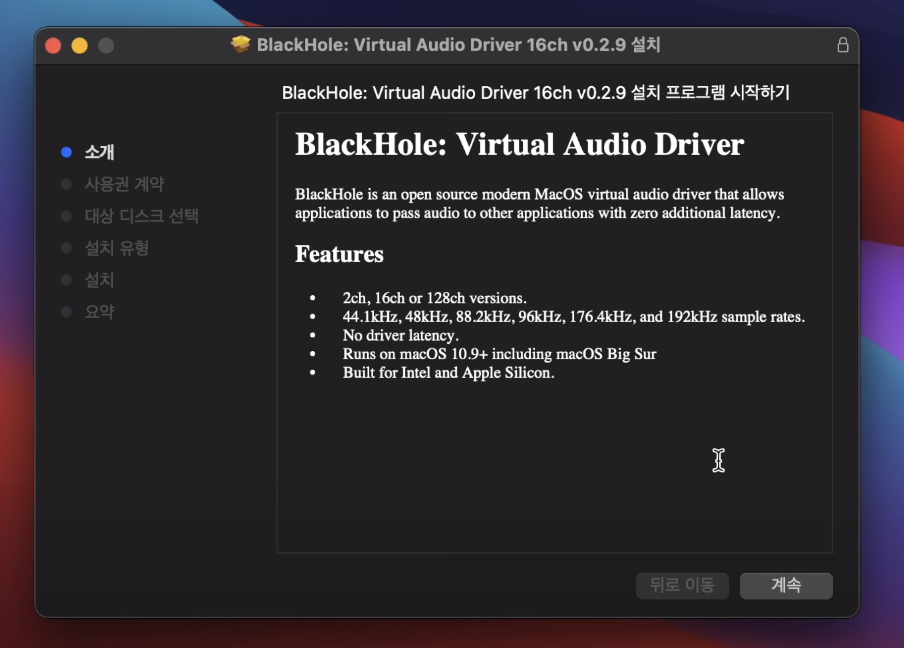The image size is (904, 648).
Task: Click the subtitle '설치 프로그램 시작하기' line
Action: click(x=536, y=92)
